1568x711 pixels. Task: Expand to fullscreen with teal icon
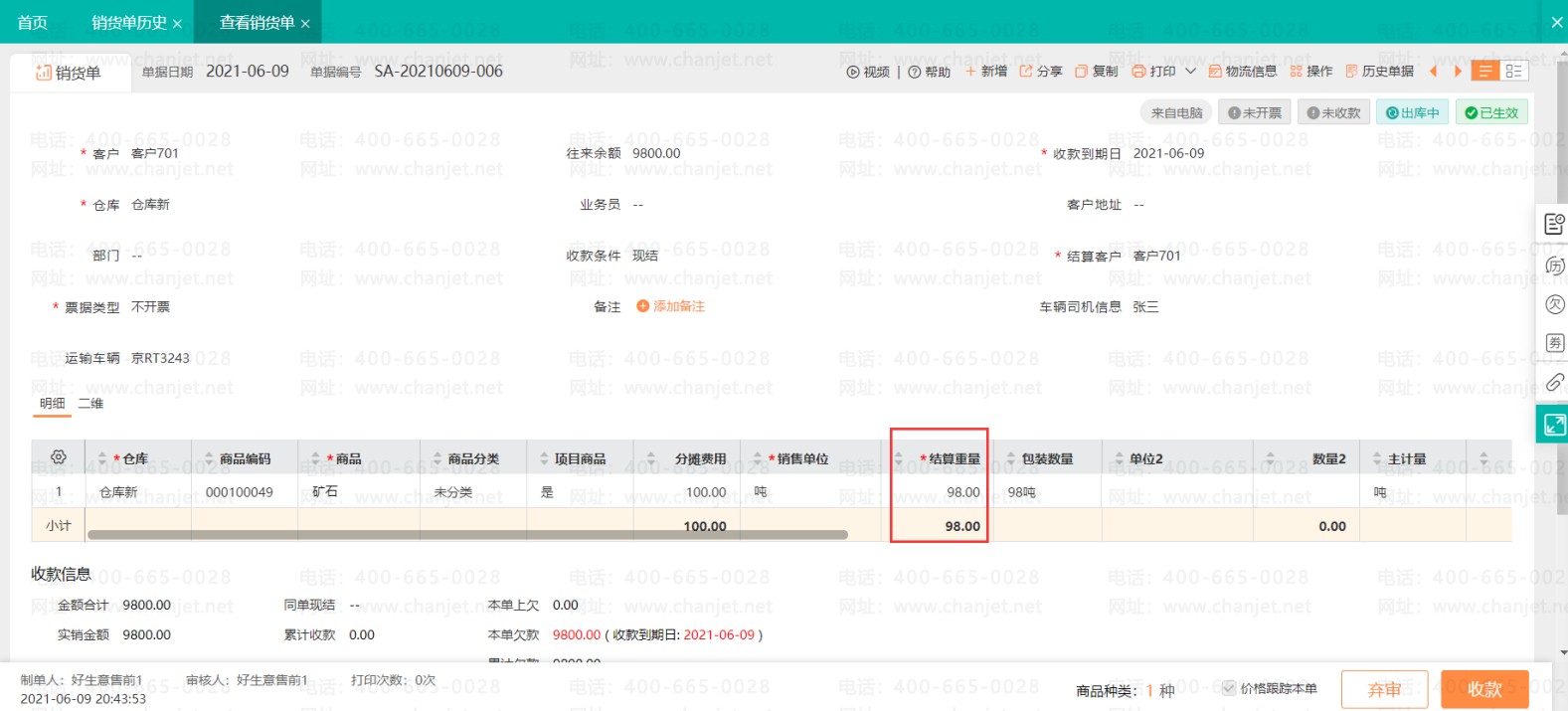(x=1553, y=426)
